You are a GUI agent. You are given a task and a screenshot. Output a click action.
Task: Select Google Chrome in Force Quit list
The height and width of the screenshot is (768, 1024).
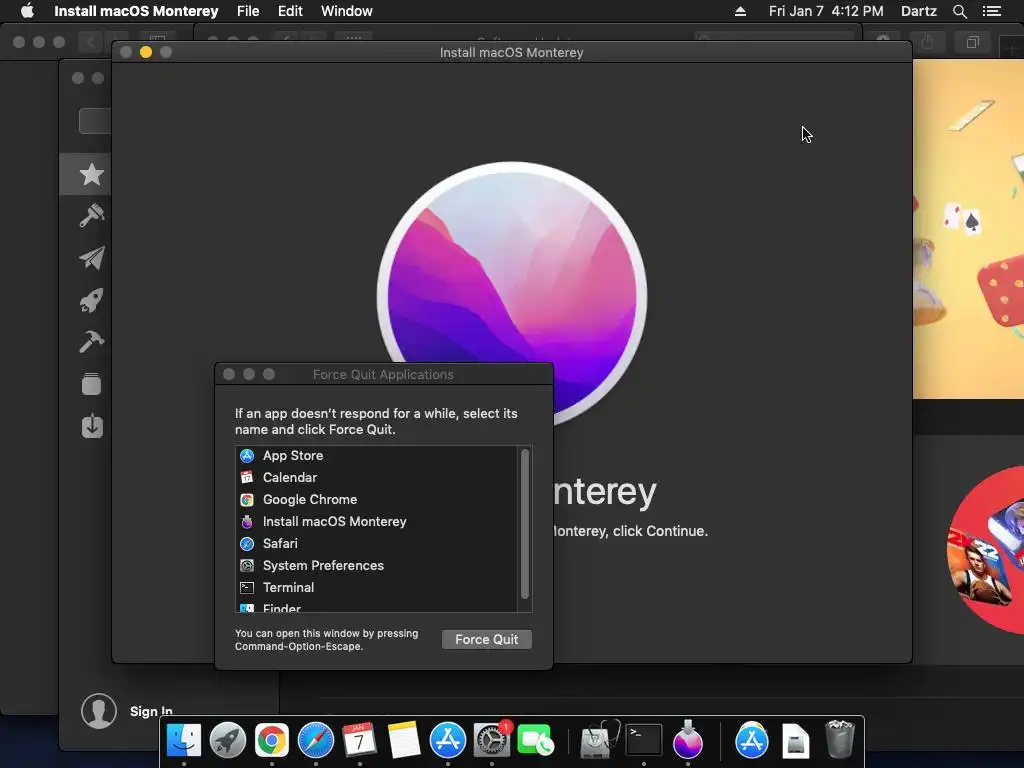(377, 500)
